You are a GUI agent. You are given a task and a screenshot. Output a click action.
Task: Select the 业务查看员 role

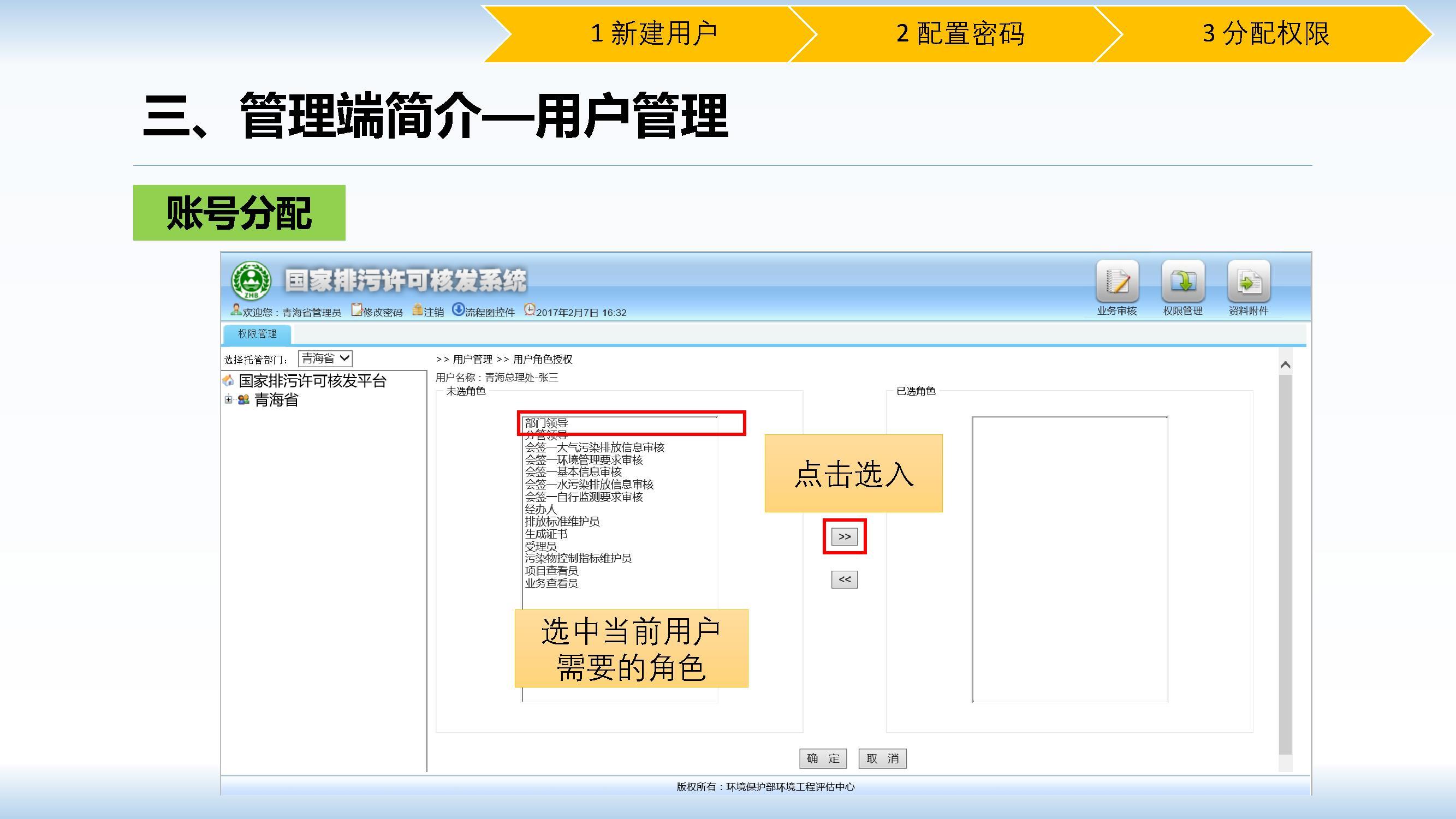click(551, 583)
